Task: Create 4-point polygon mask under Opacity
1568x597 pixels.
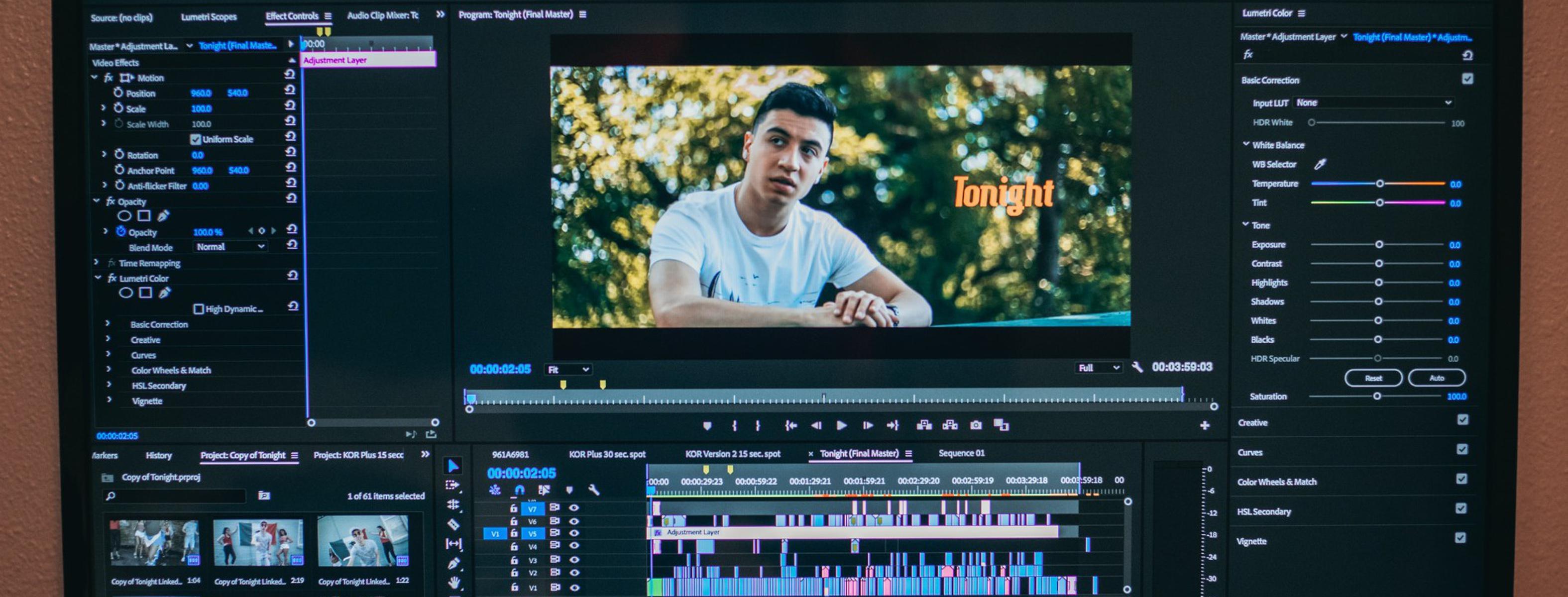Action: 144,215
